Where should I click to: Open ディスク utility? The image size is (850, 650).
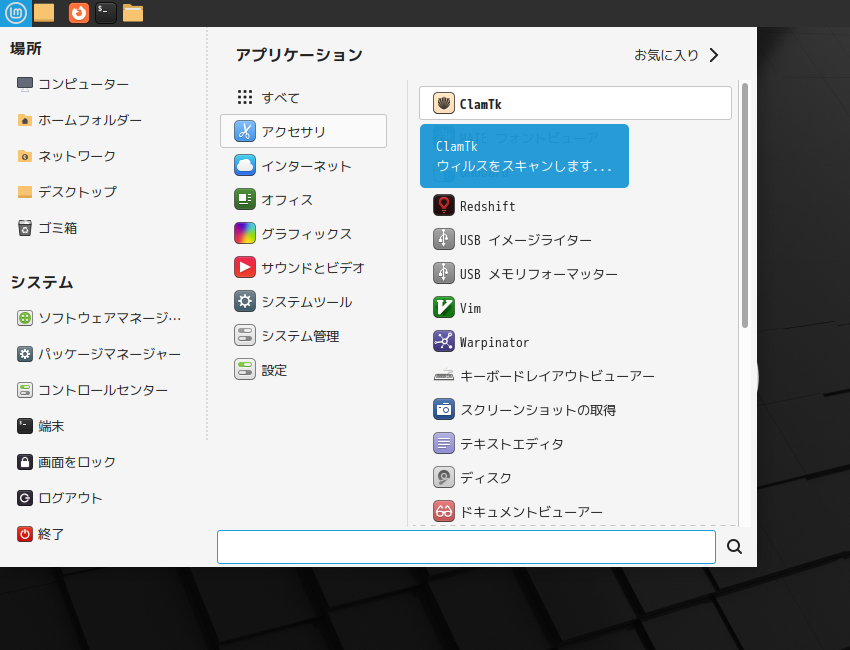575,478
